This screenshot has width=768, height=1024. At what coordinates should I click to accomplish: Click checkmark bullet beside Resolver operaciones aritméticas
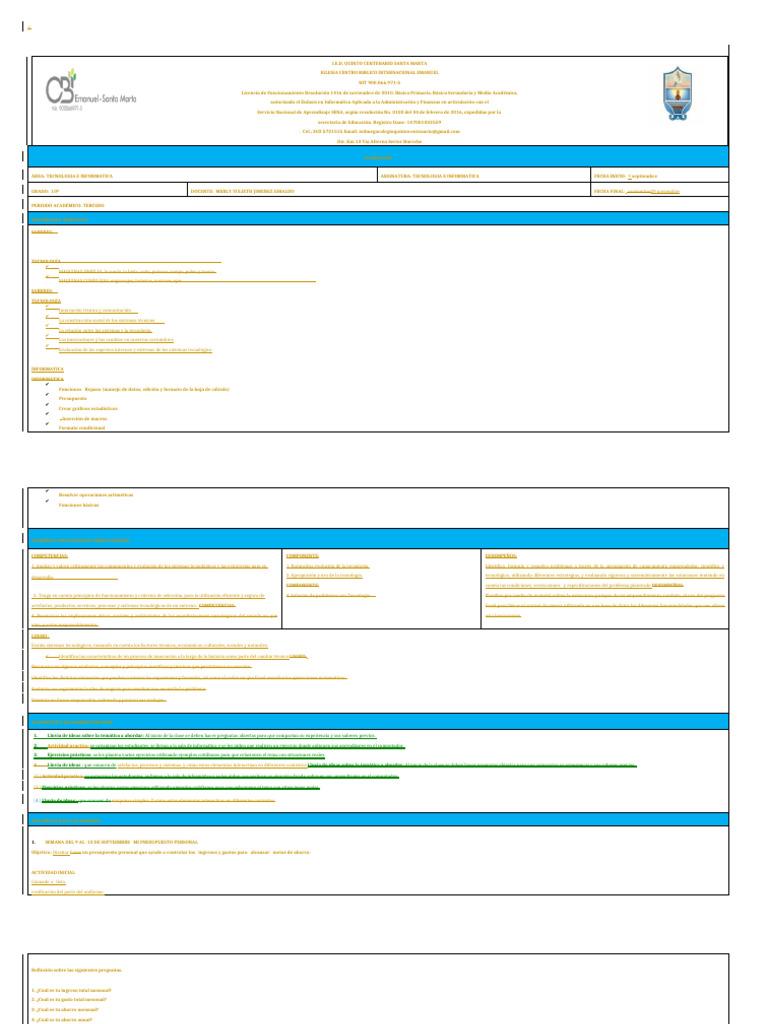[48, 490]
